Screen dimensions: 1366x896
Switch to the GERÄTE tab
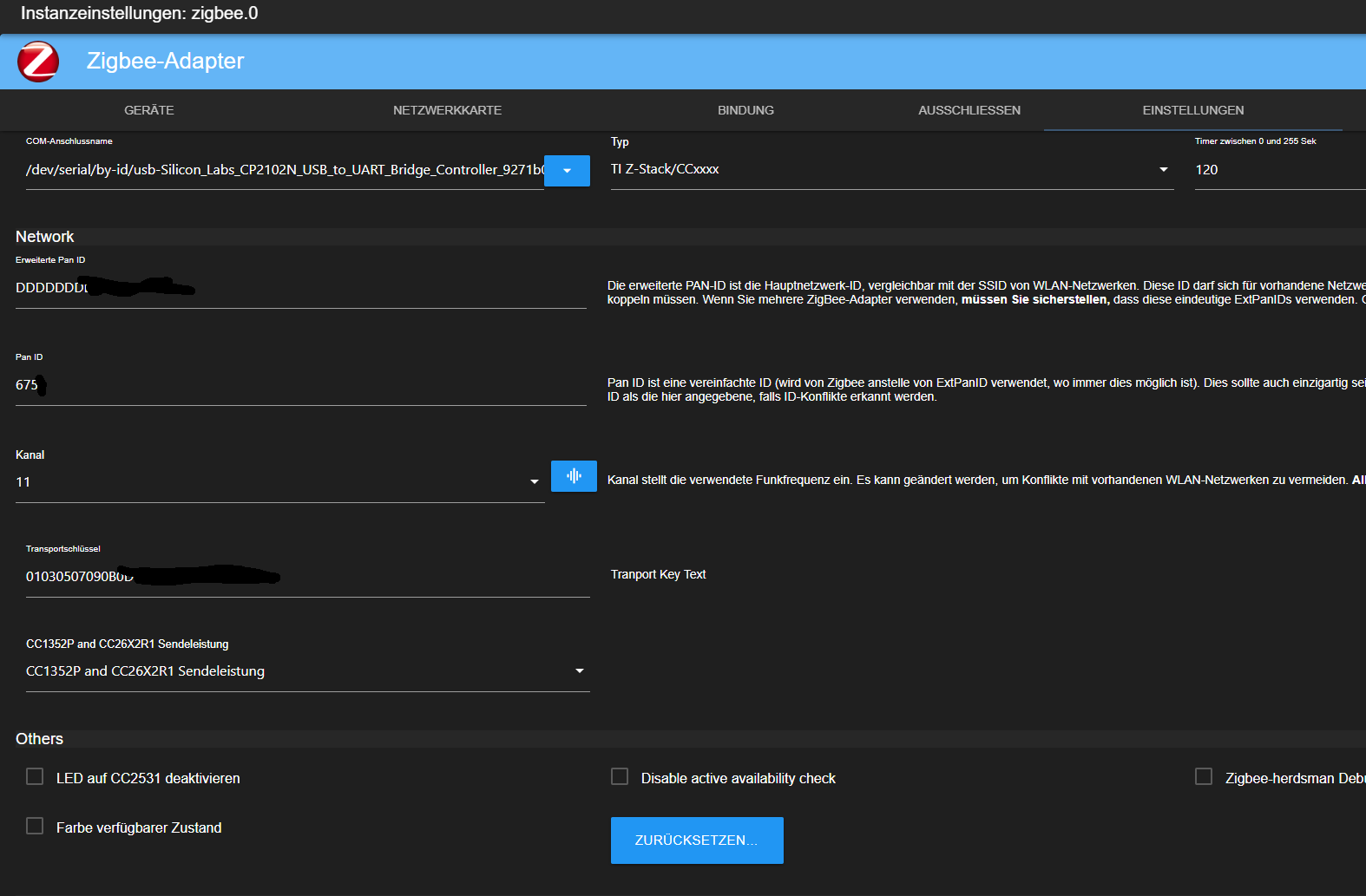[149, 110]
